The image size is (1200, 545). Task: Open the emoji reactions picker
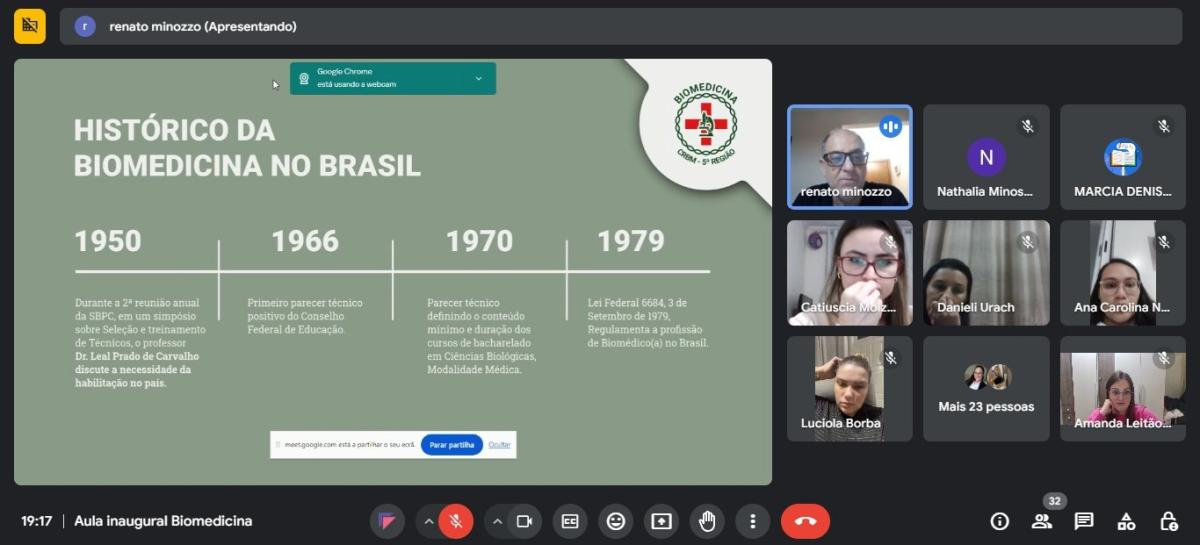click(616, 521)
